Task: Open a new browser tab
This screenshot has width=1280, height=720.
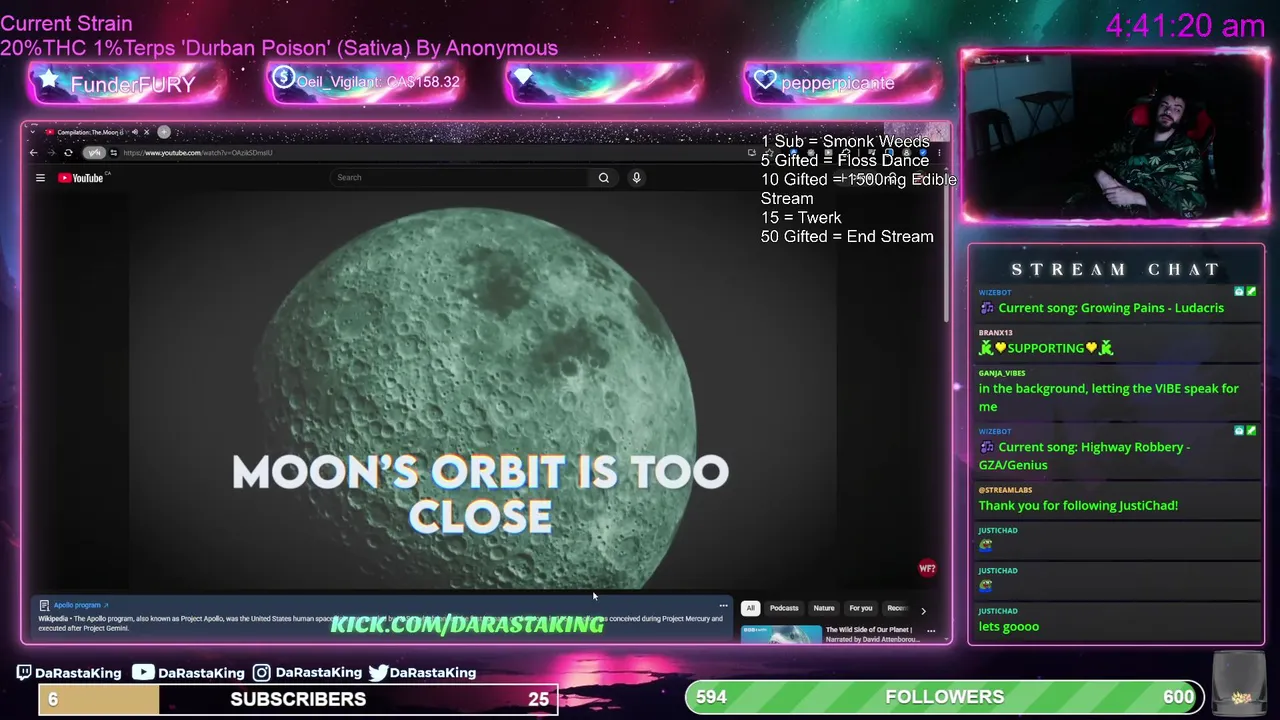Action: (164, 132)
